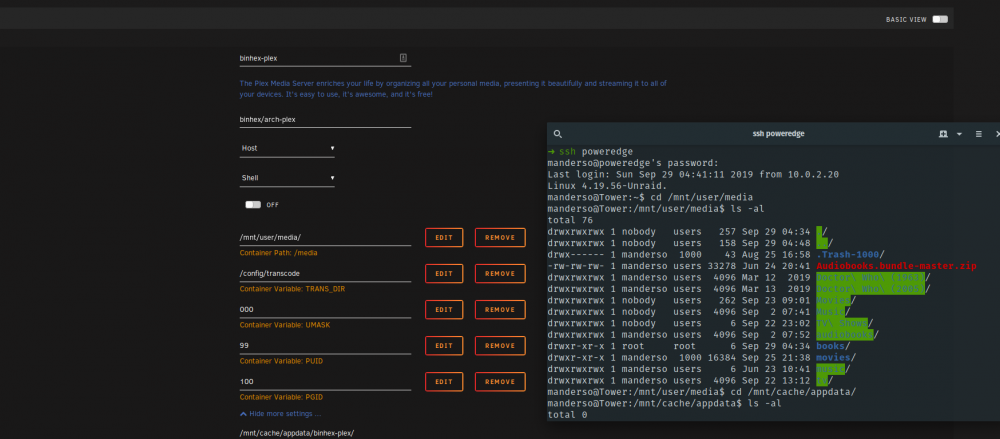This screenshot has height=439, width=1000.
Task: Remove the PGID variable
Action: [500, 382]
